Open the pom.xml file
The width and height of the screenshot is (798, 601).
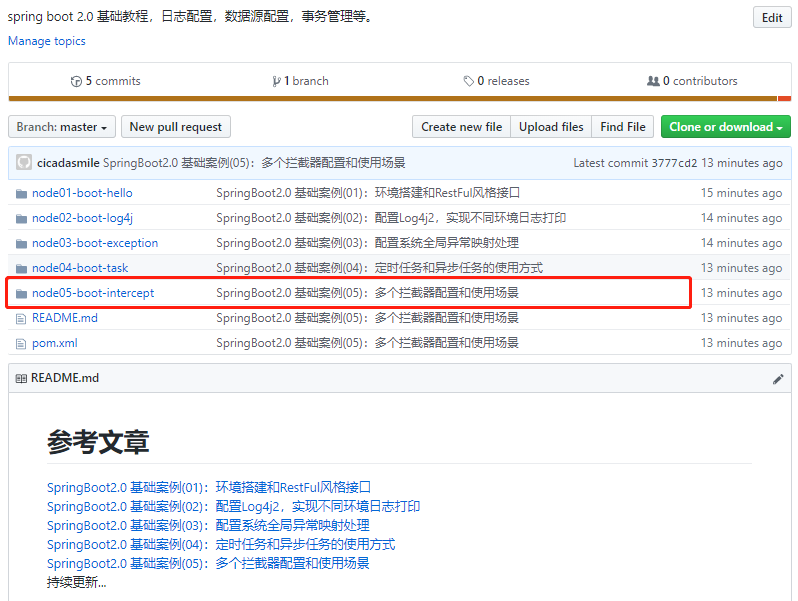[54, 343]
